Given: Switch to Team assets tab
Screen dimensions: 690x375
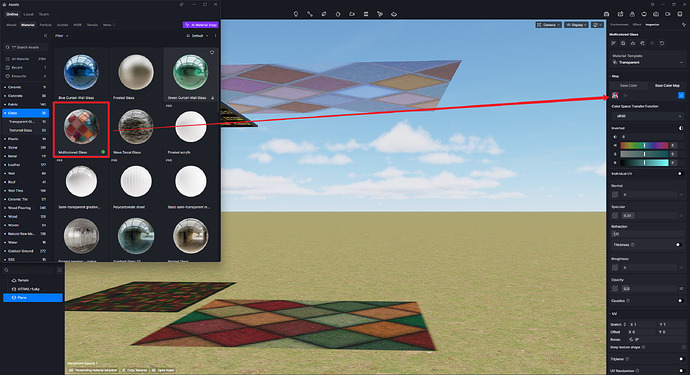Looking at the screenshot, I should (44, 14).
